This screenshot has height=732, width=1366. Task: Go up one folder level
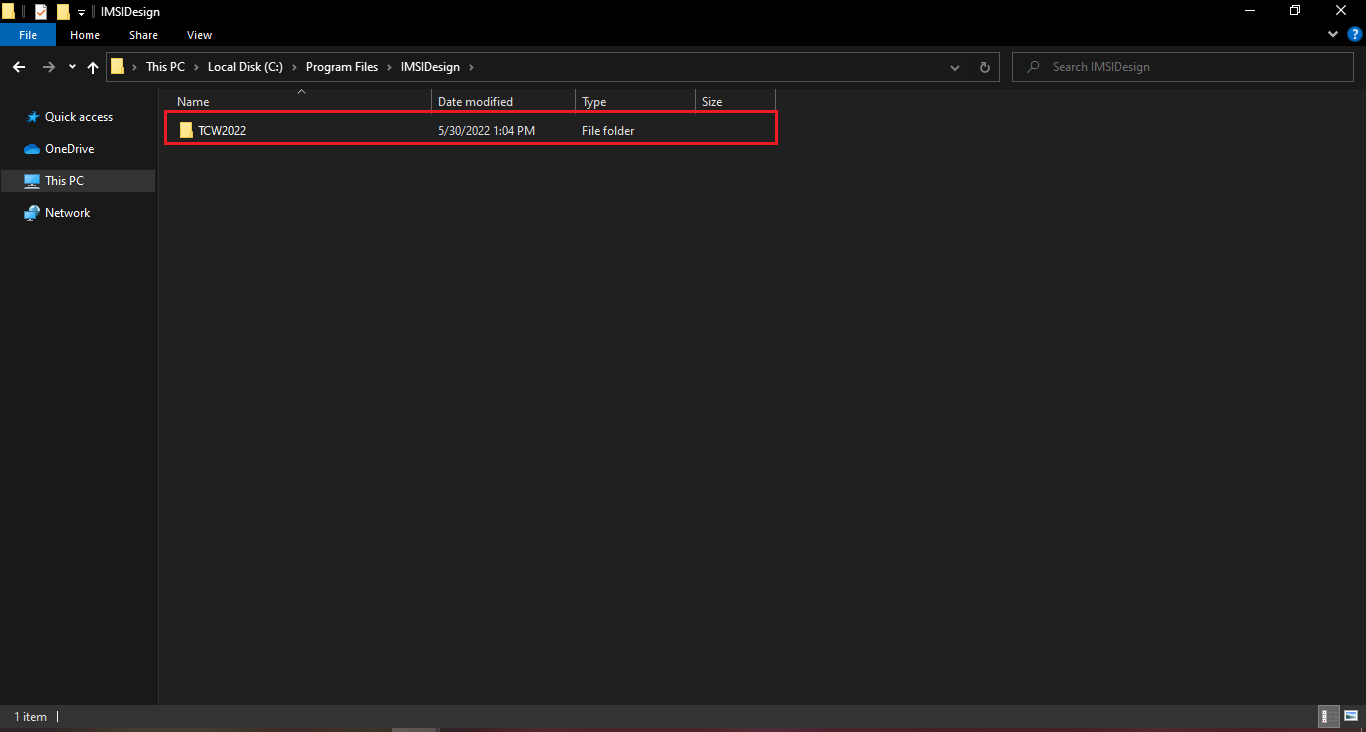pos(93,67)
